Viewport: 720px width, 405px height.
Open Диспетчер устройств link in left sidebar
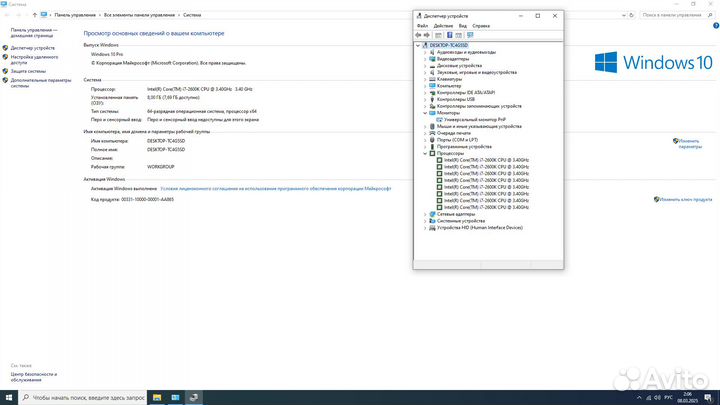(33, 48)
